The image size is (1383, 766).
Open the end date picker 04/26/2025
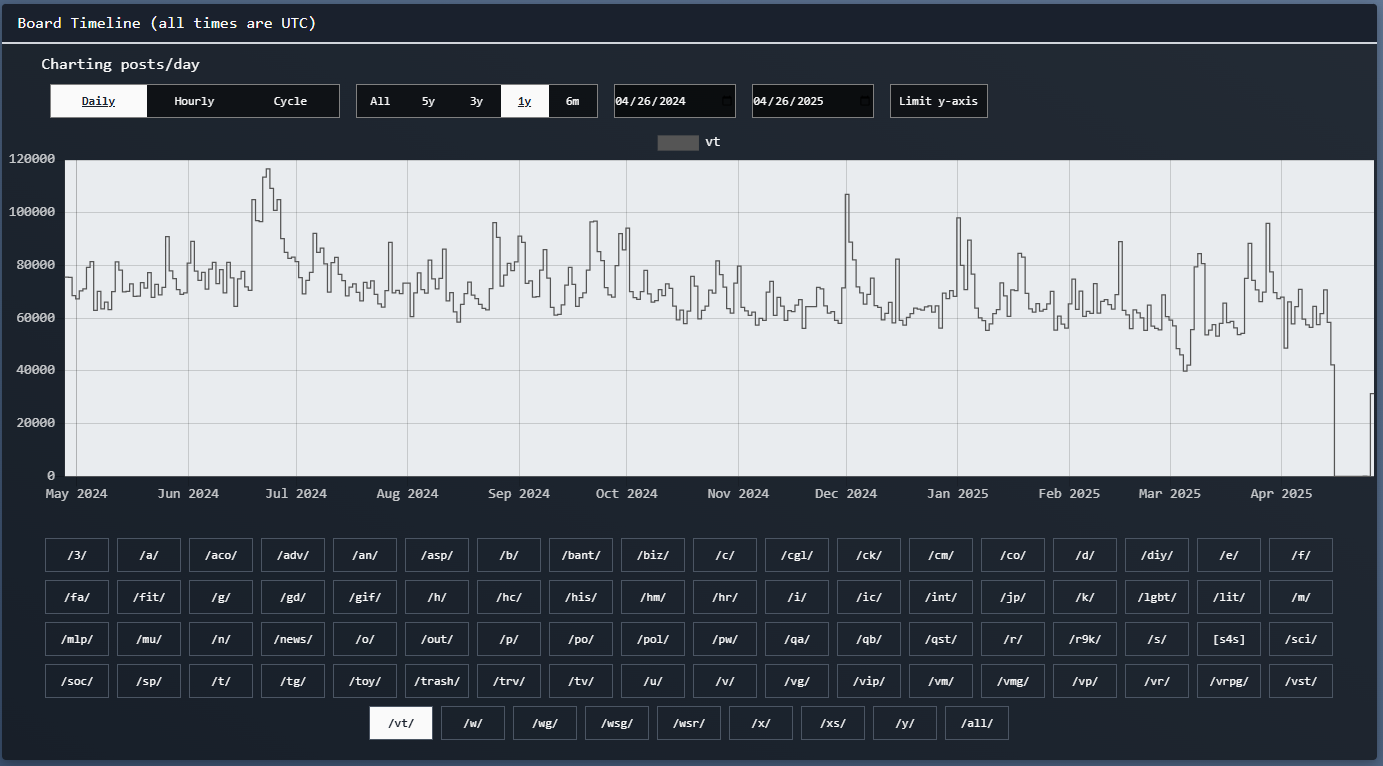[x=812, y=101]
